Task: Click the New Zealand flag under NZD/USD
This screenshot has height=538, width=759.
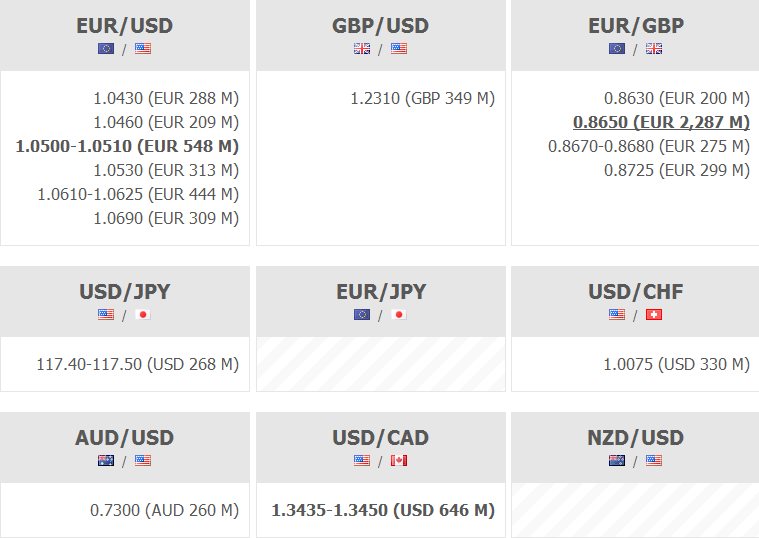Action: pos(617,461)
